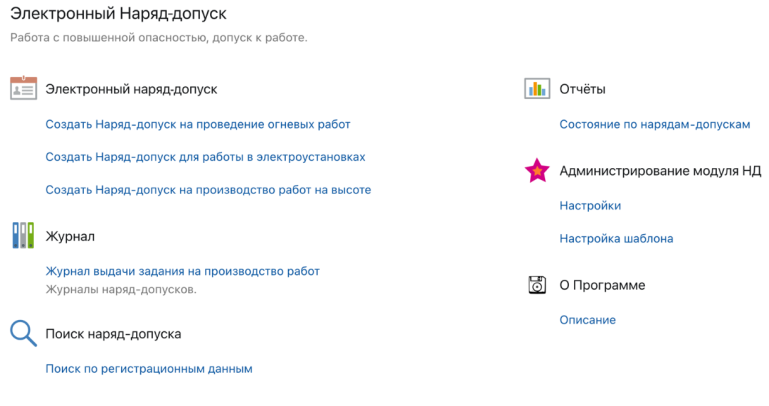769x406 pixels.
Task: Open Настройка шаблона link
Action: point(616,238)
